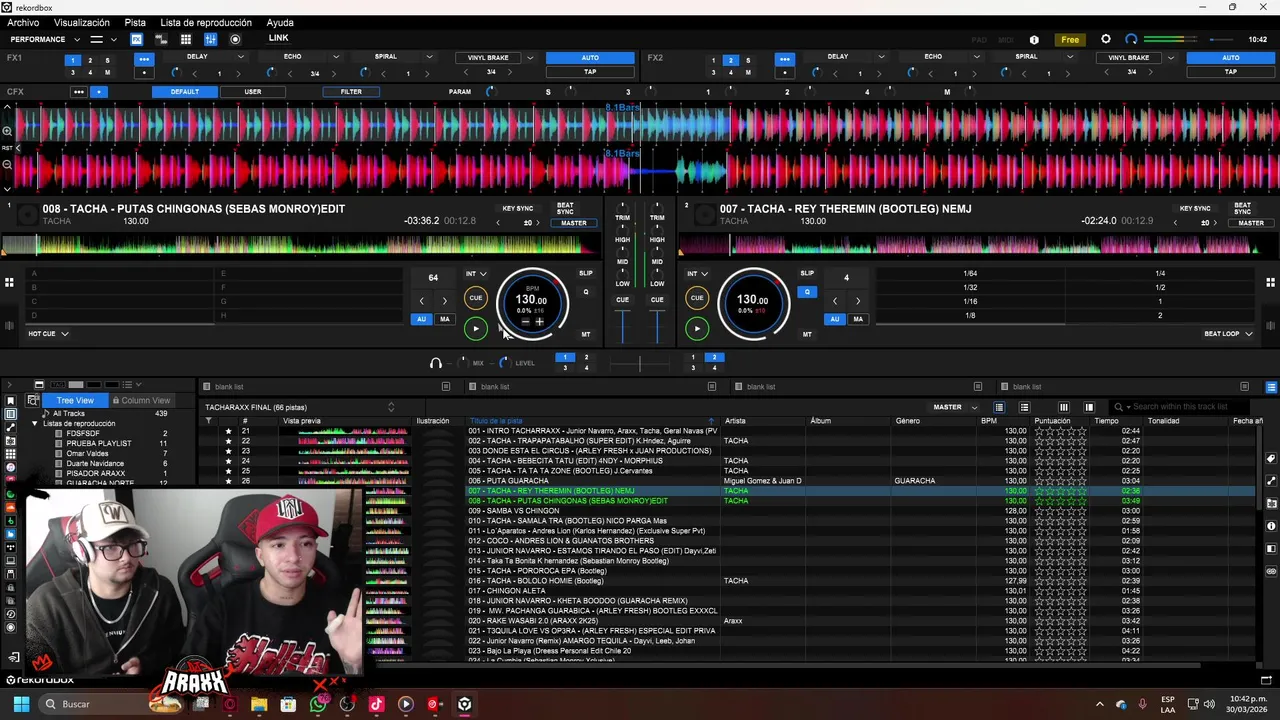This screenshot has width=1280, height=720.
Task: Open deck 1 INT sync dropdown
Action: (476, 273)
